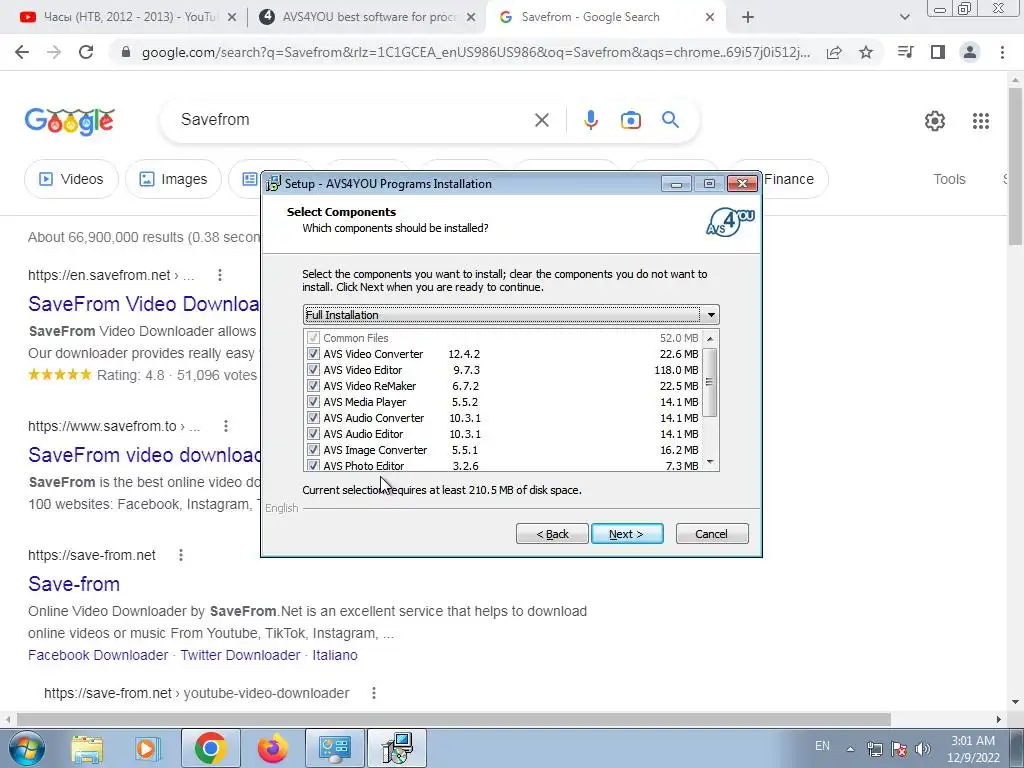Click the volume icon in system tray
Viewport: 1024px width, 768px height.
click(x=923, y=749)
